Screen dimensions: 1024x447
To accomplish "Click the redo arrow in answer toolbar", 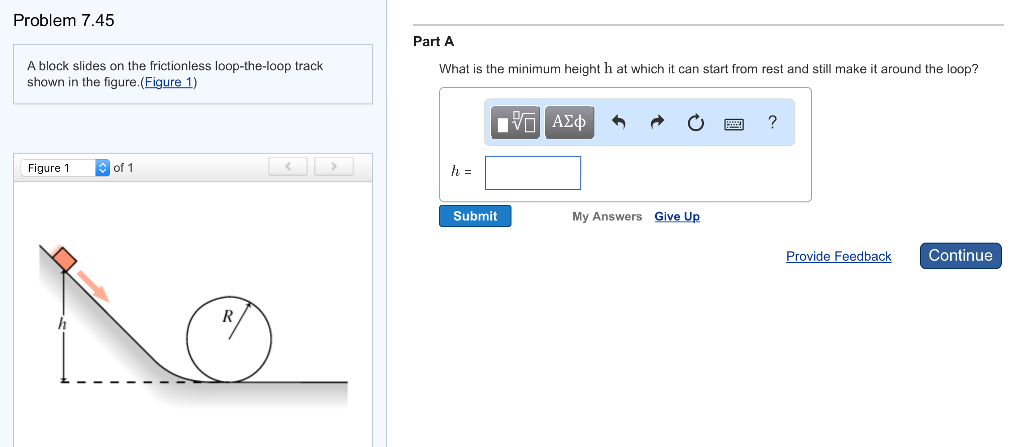I will [x=657, y=123].
